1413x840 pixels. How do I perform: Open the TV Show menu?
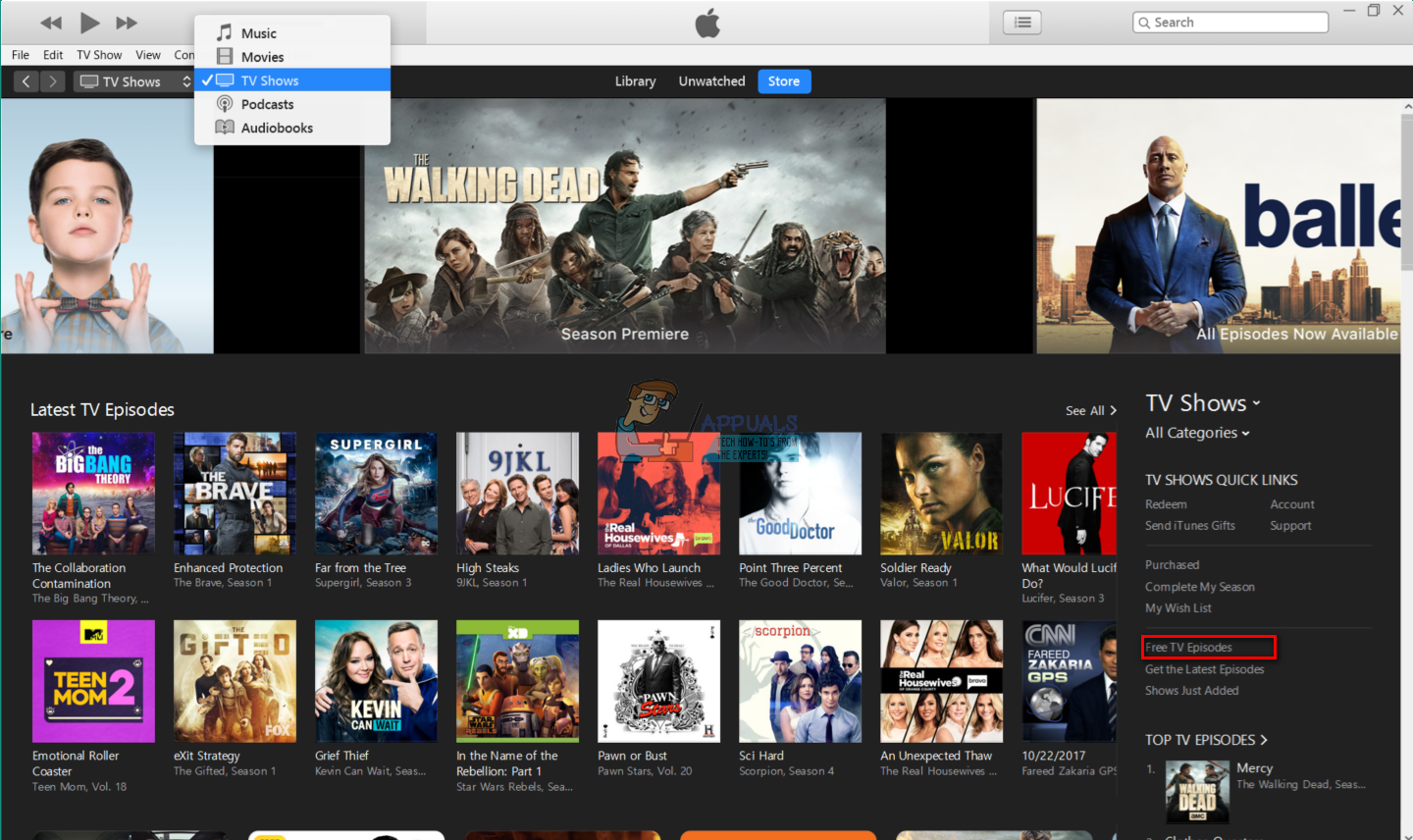(x=99, y=55)
